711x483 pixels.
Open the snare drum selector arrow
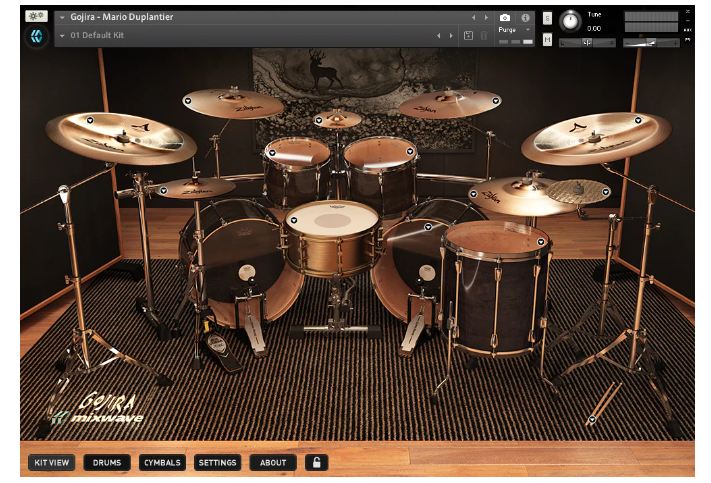[x=294, y=220]
